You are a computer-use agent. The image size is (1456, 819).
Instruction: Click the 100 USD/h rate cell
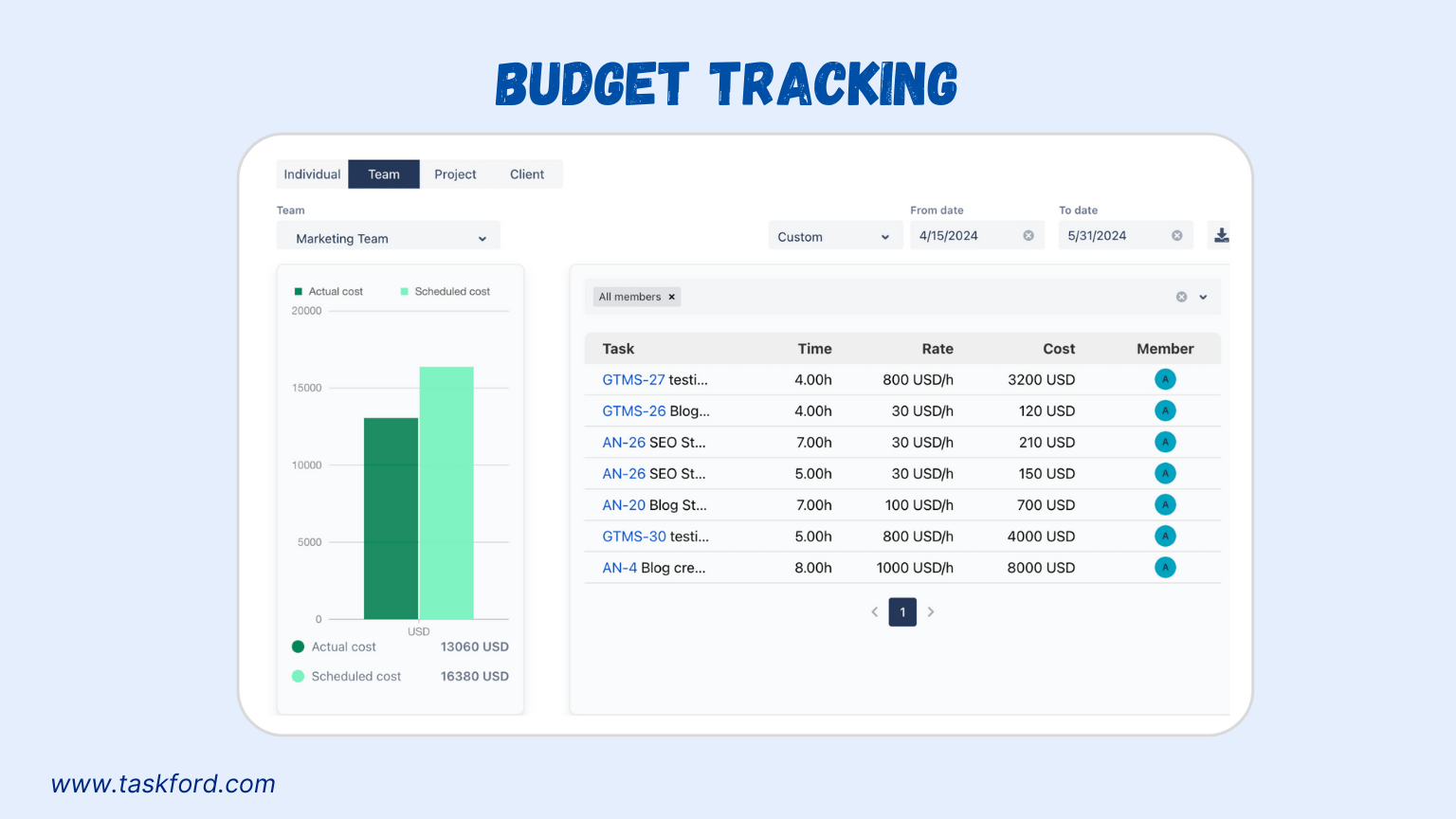pos(919,505)
